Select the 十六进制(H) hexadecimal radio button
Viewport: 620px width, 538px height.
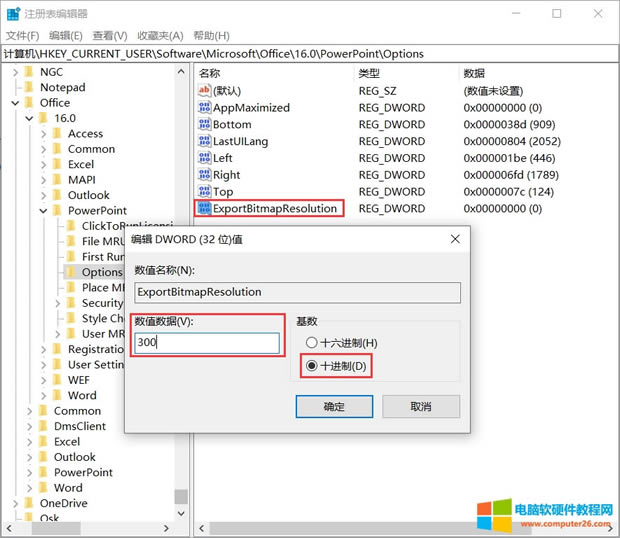(312, 343)
